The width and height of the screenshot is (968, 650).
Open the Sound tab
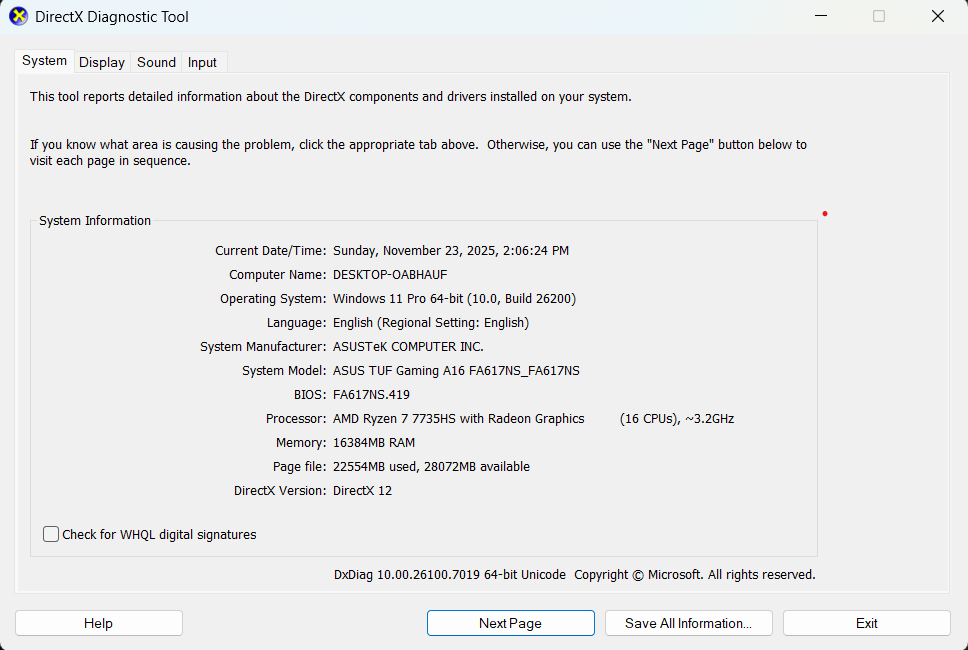click(x=156, y=62)
